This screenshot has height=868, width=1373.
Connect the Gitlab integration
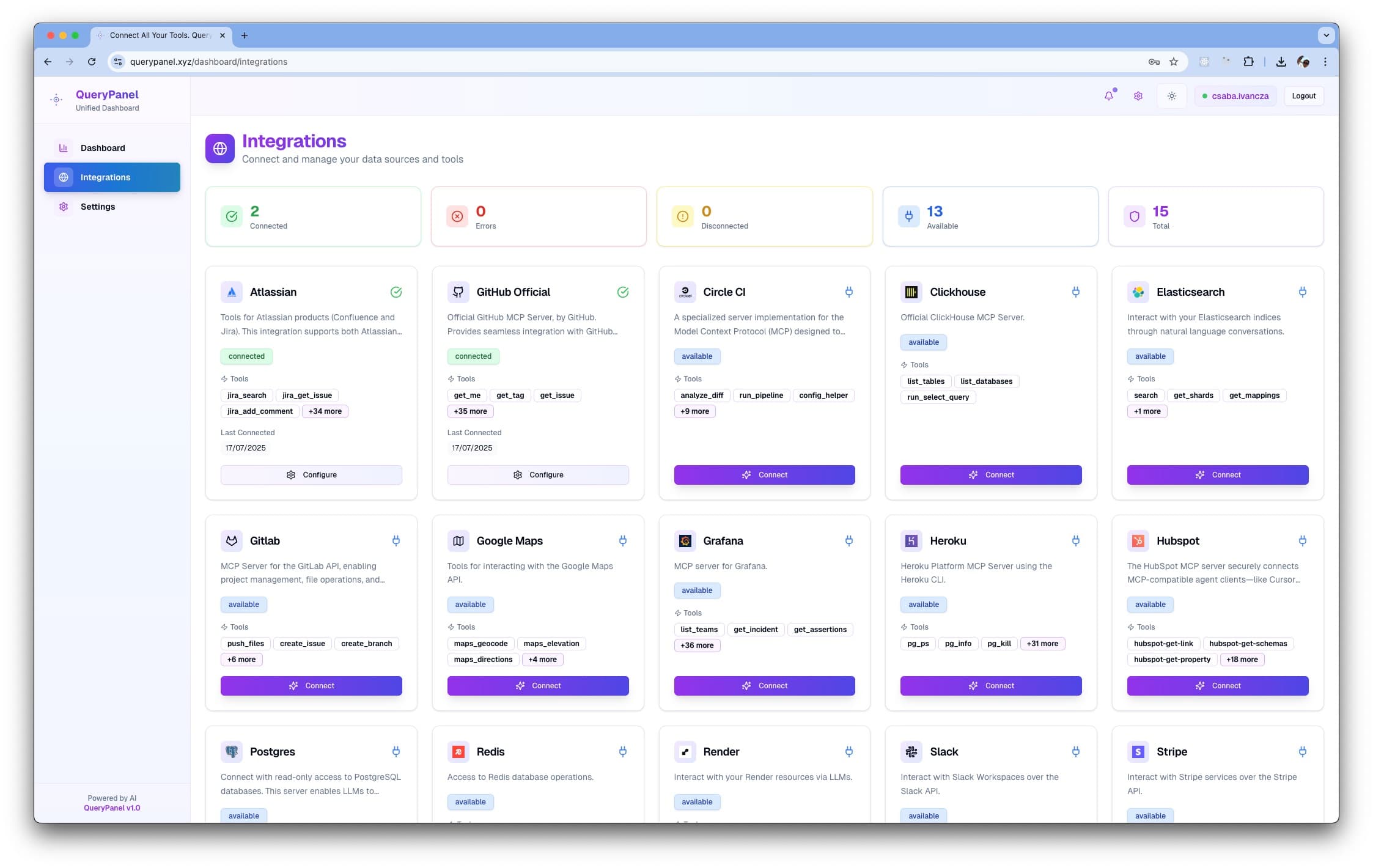pyautogui.click(x=311, y=686)
